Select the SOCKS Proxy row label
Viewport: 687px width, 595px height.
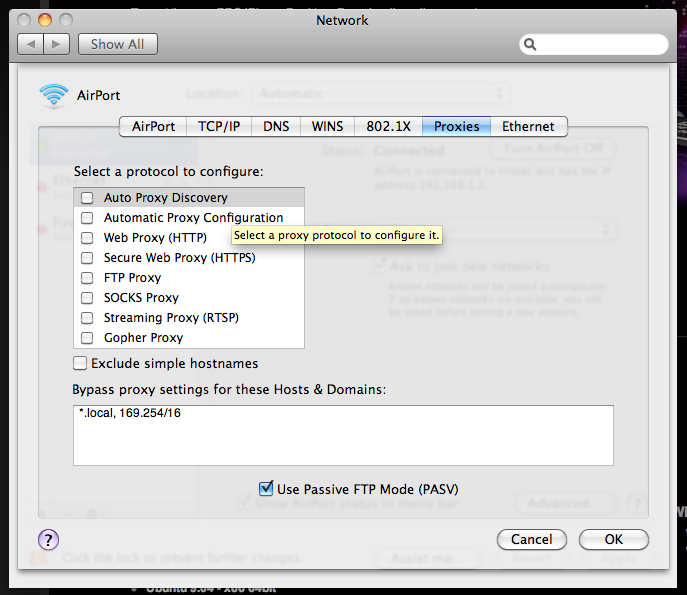tap(141, 298)
